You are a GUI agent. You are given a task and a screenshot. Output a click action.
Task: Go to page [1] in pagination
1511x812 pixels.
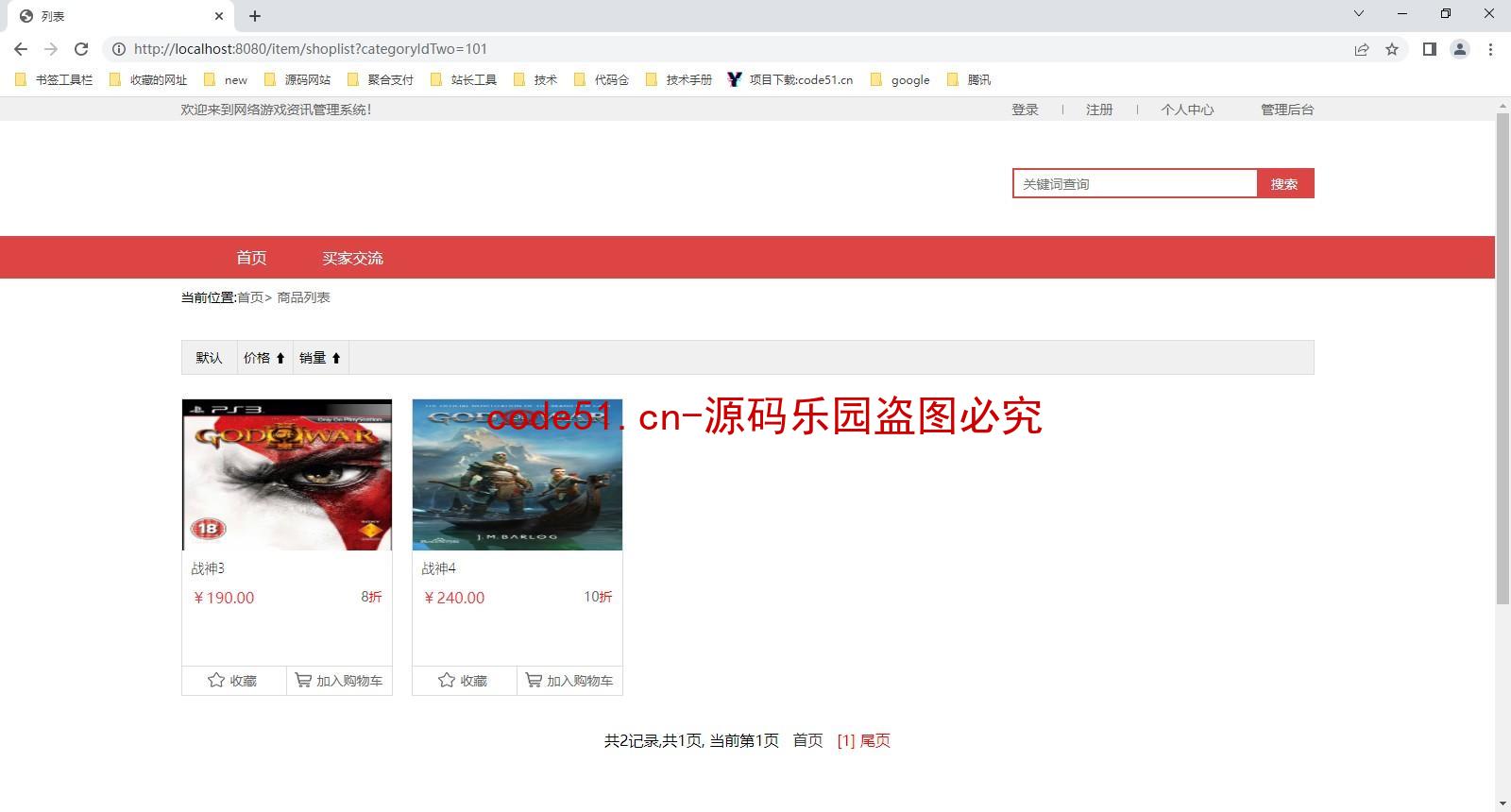(846, 741)
